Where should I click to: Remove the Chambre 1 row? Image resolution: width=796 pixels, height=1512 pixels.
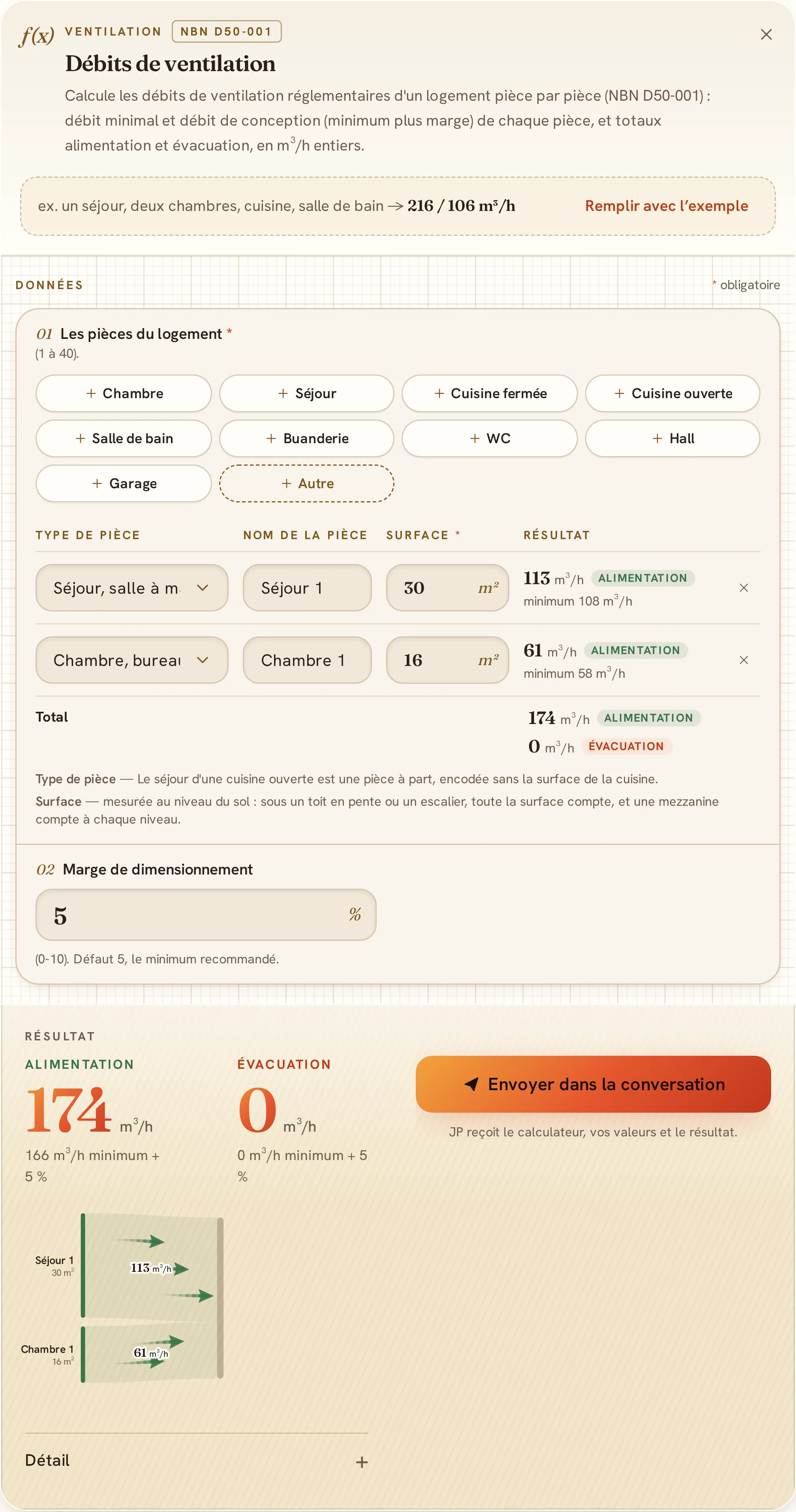[743, 660]
